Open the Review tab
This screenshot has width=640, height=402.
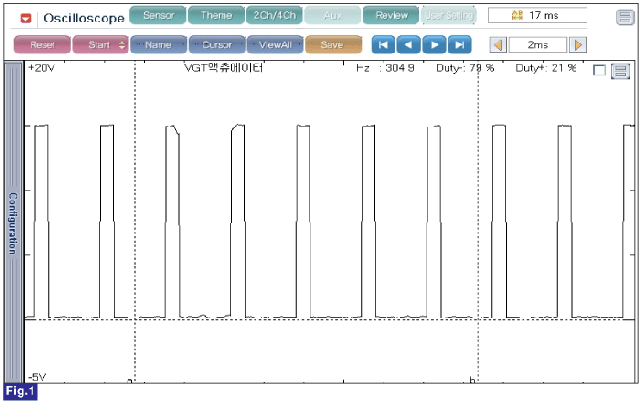[391, 16]
